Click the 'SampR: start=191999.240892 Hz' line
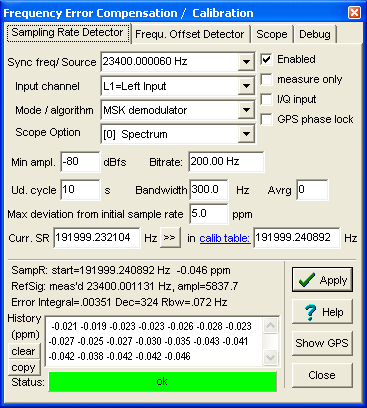This screenshot has height=408, width=367. coord(121,270)
